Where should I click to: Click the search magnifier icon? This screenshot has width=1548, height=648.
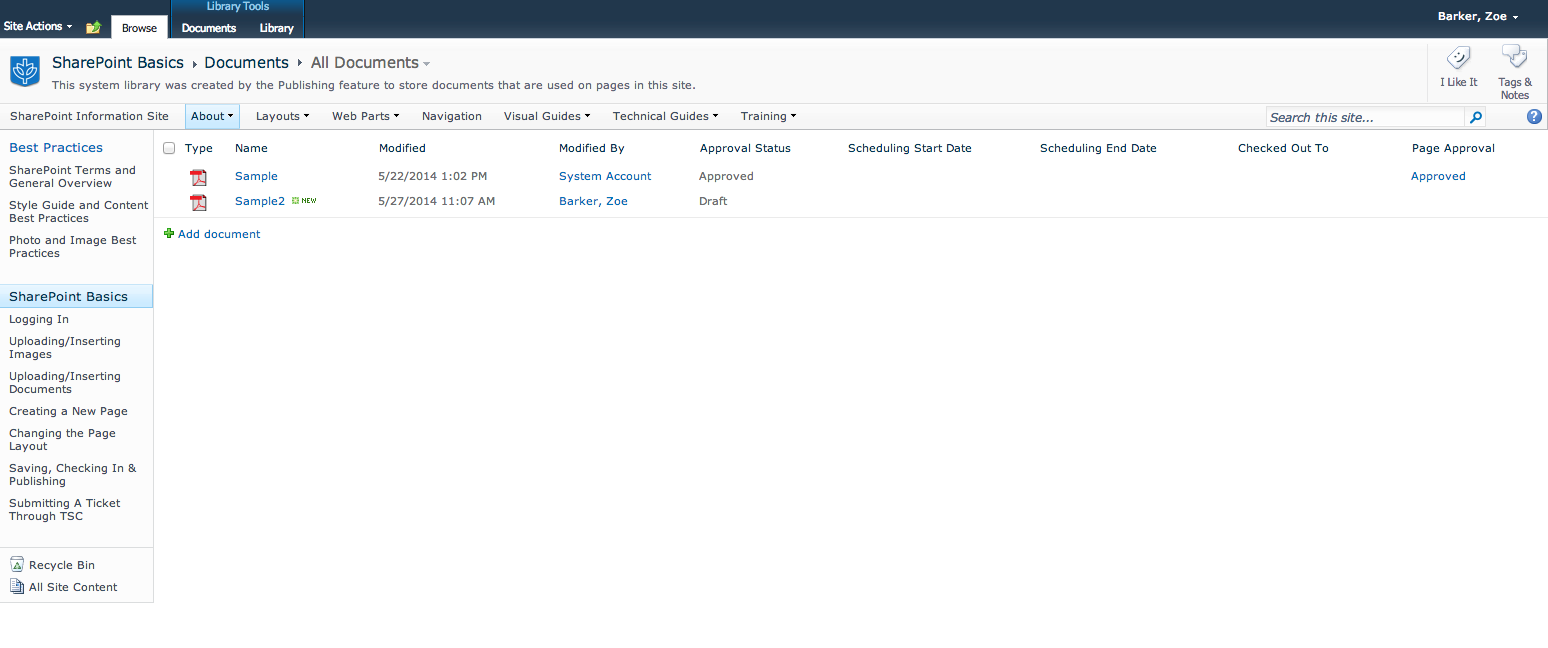pyautogui.click(x=1475, y=117)
